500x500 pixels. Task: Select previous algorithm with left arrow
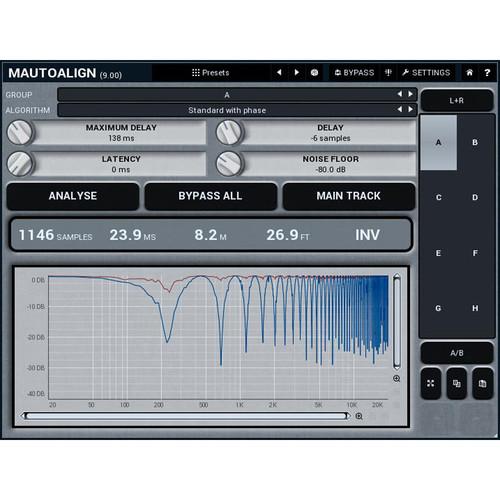400,109
